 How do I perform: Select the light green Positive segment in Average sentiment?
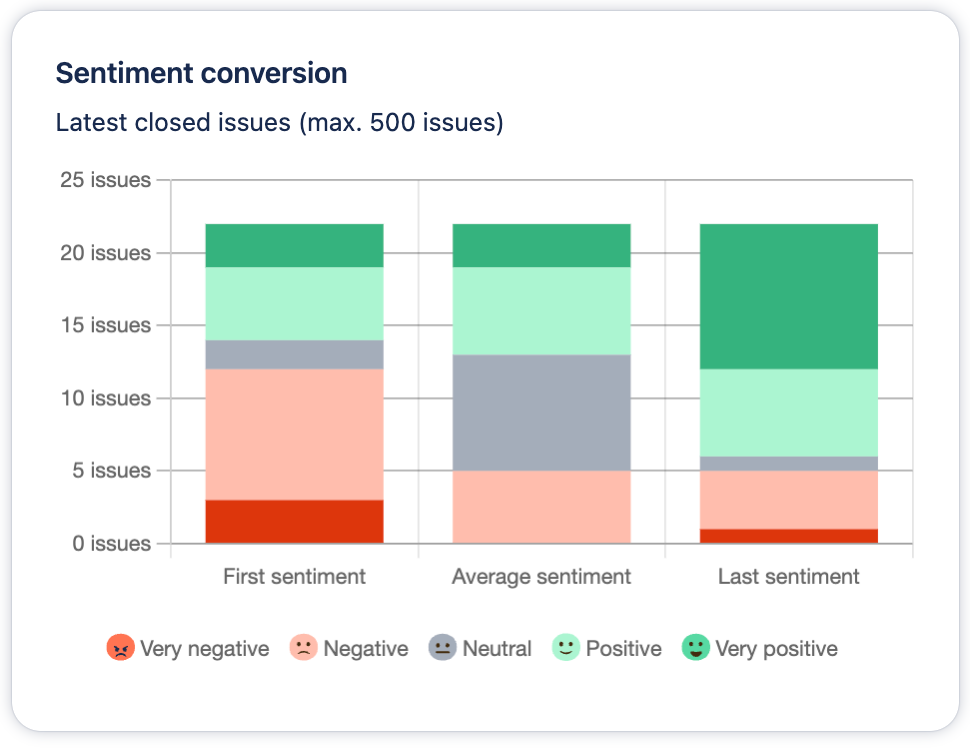point(541,310)
